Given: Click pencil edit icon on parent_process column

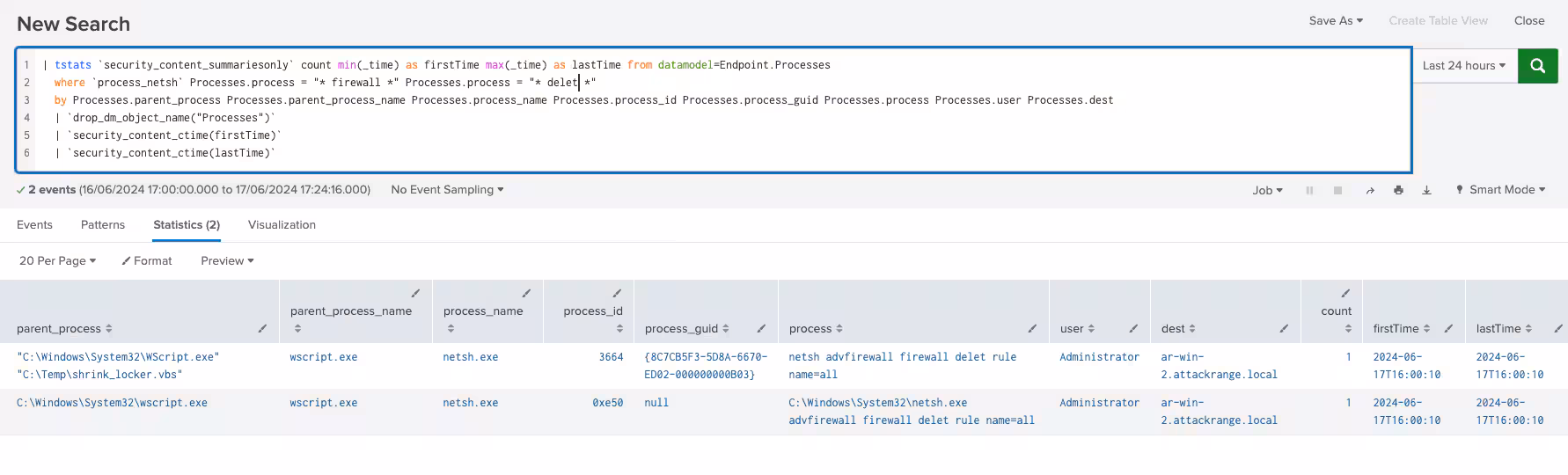Looking at the screenshot, I should pos(262,329).
